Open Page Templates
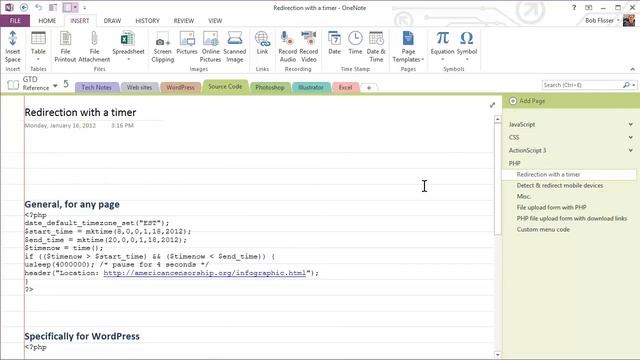The width and height of the screenshot is (640, 360). pyautogui.click(x=408, y=47)
